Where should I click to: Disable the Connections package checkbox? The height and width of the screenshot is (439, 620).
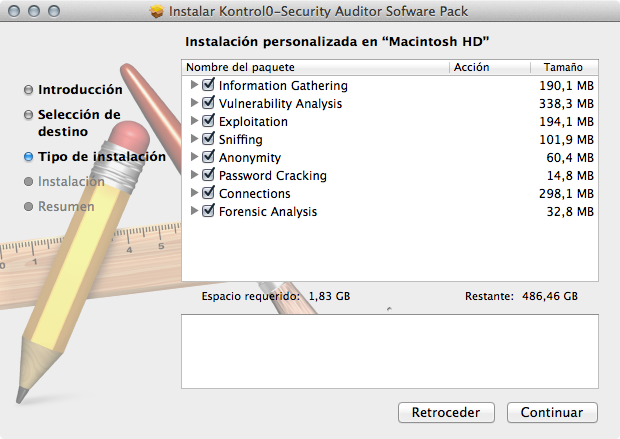[x=208, y=193]
